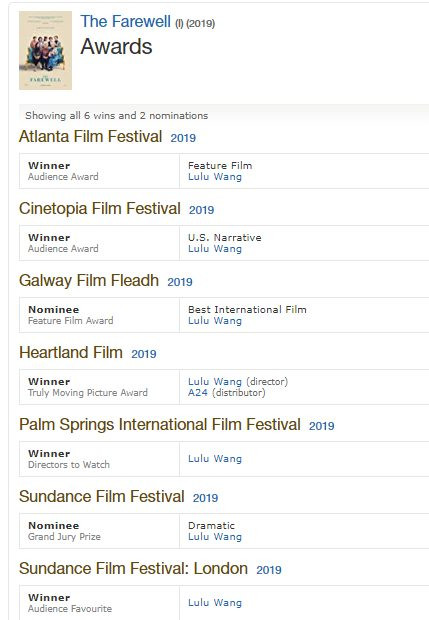The image size is (429, 620).
Task: Open the Atlanta Film Festival 2019 year link
Action: tap(183, 138)
